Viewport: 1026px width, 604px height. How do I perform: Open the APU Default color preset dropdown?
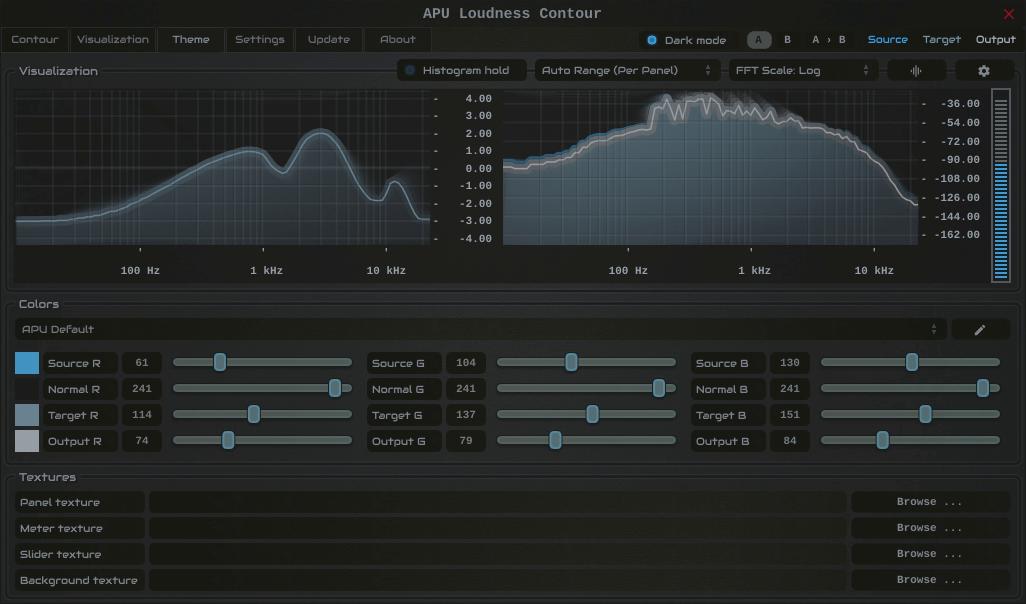(480, 330)
